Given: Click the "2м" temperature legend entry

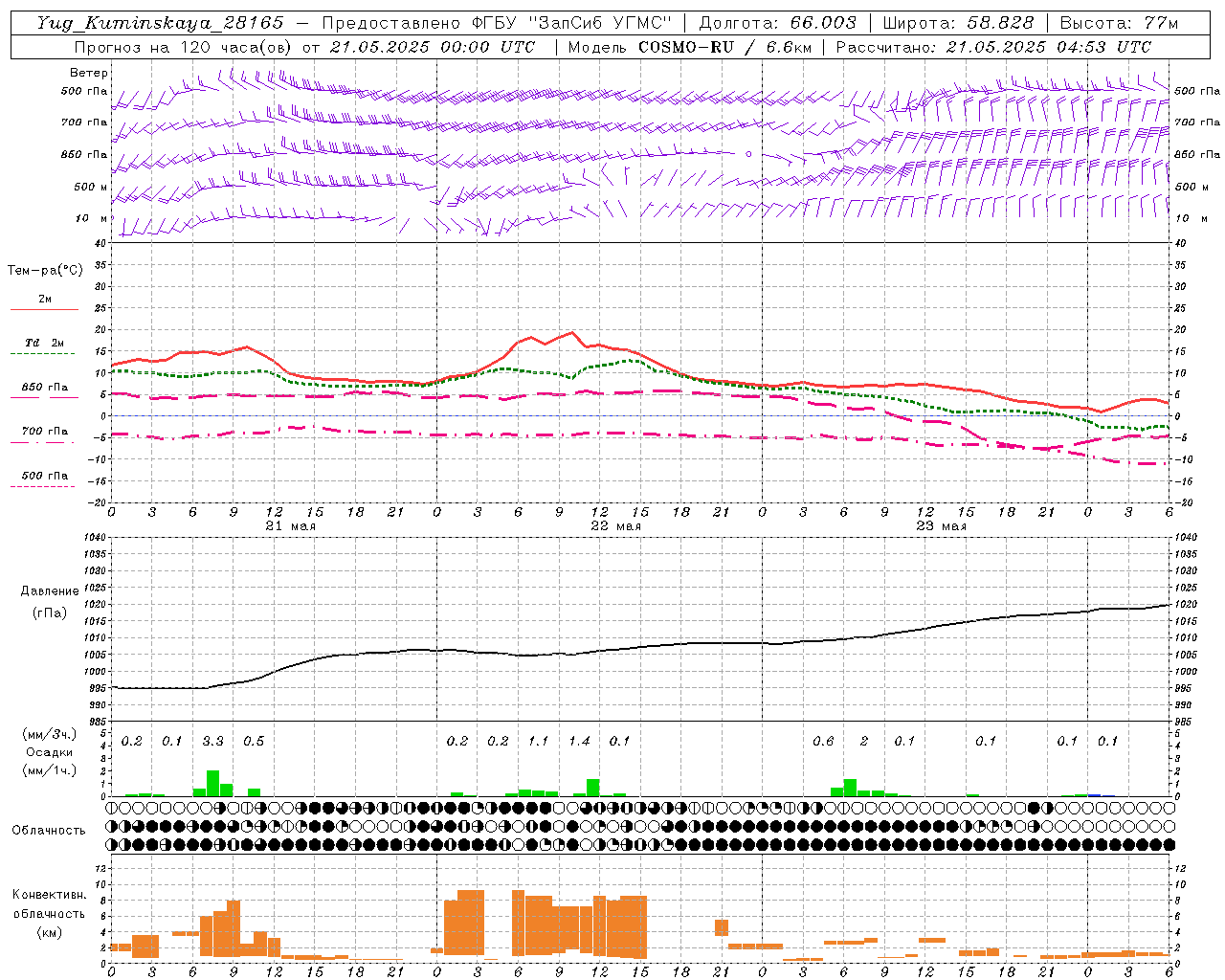Looking at the screenshot, I should coord(45,299).
